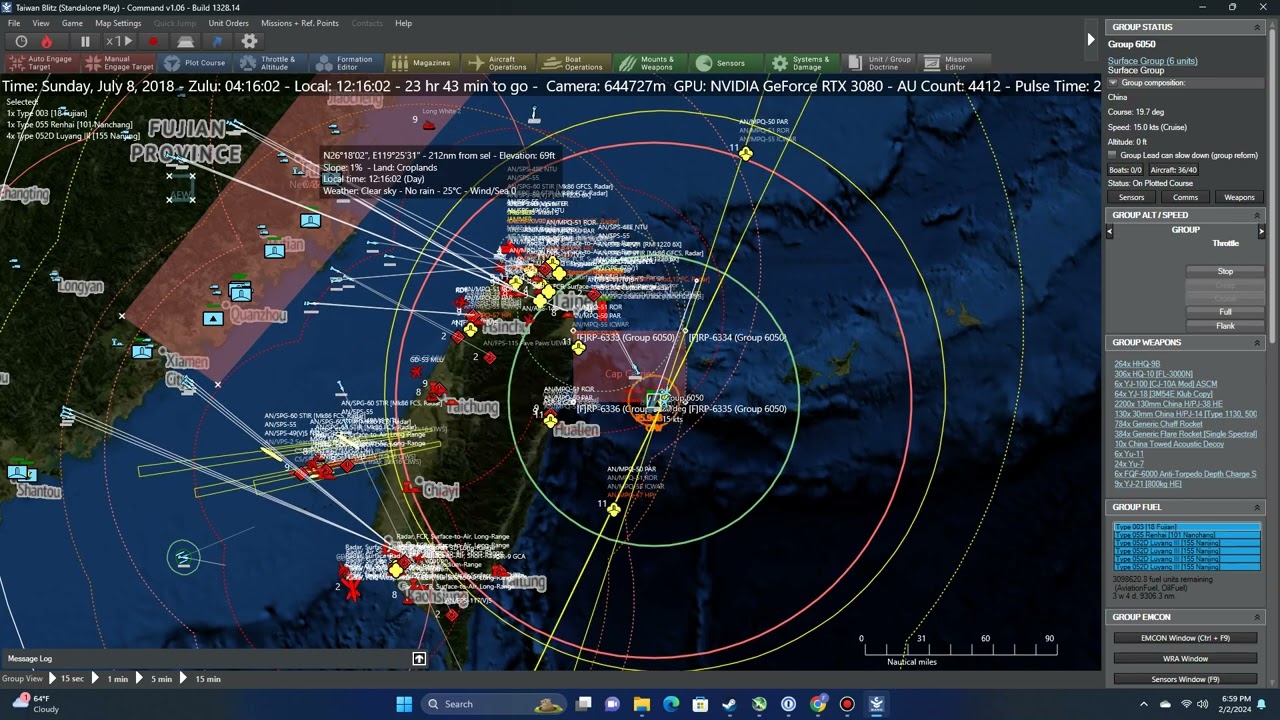The width and height of the screenshot is (1280, 720).
Task: Click the red record button in toolbar
Action: click(x=153, y=42)
